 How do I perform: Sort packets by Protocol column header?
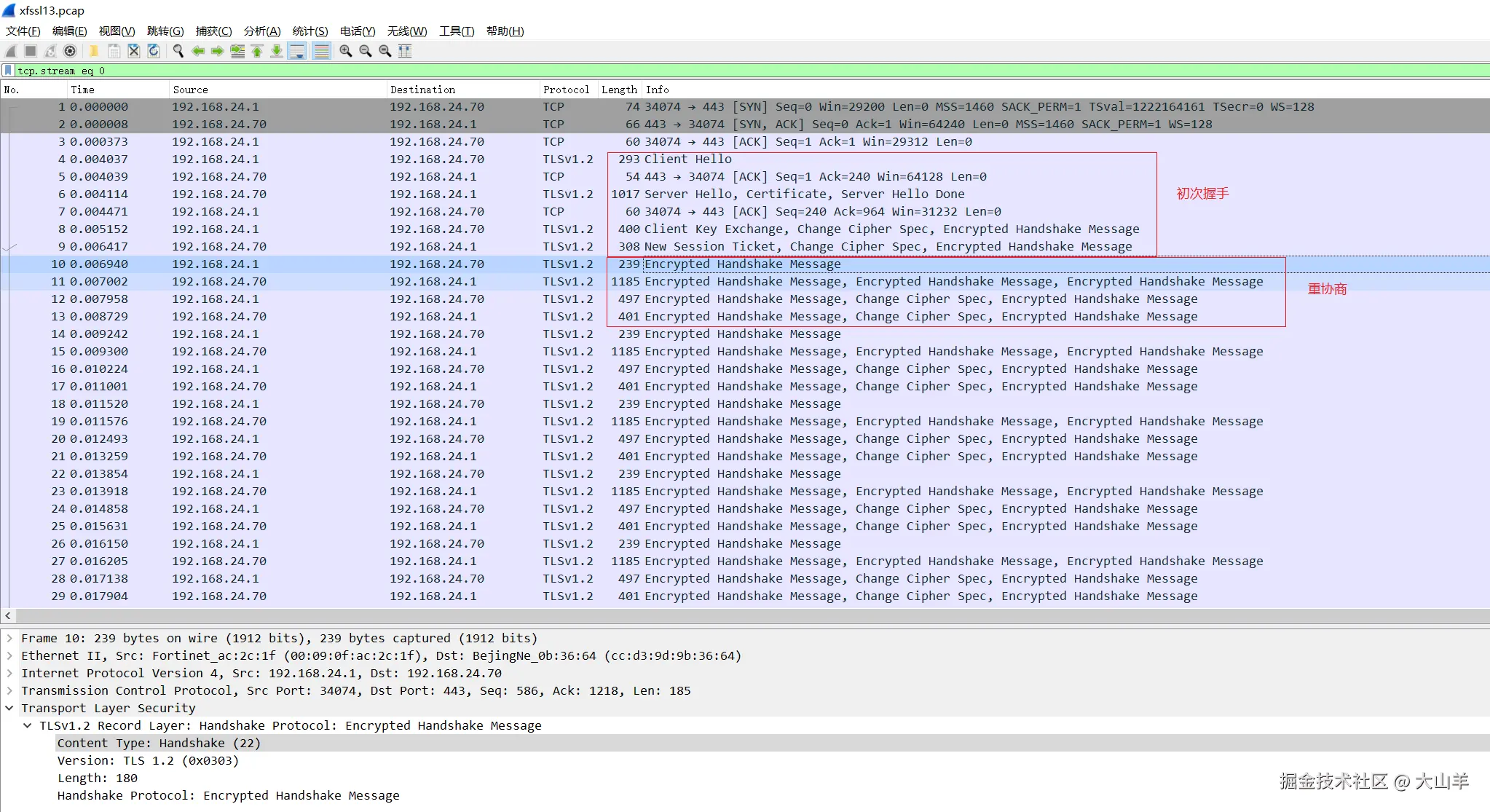coord(566,90)
